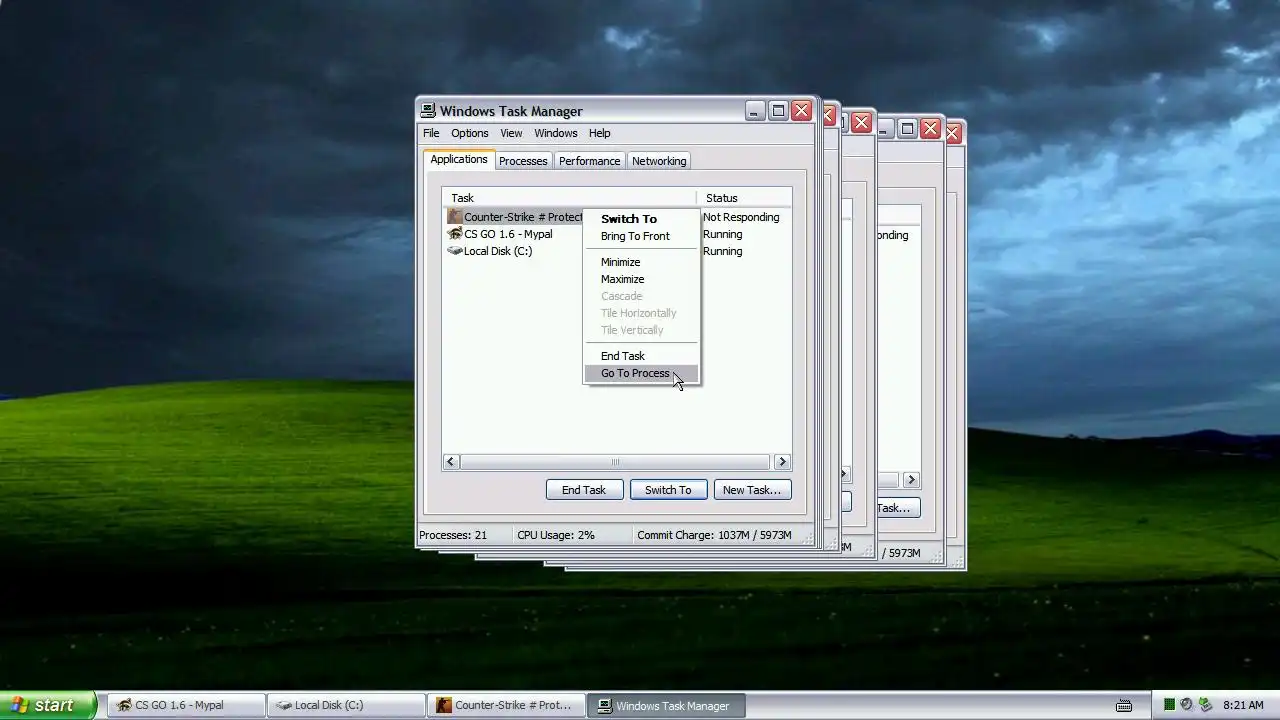
Task: Click the 8:21 AM taskbar clock
Action: coord(1243,705)
